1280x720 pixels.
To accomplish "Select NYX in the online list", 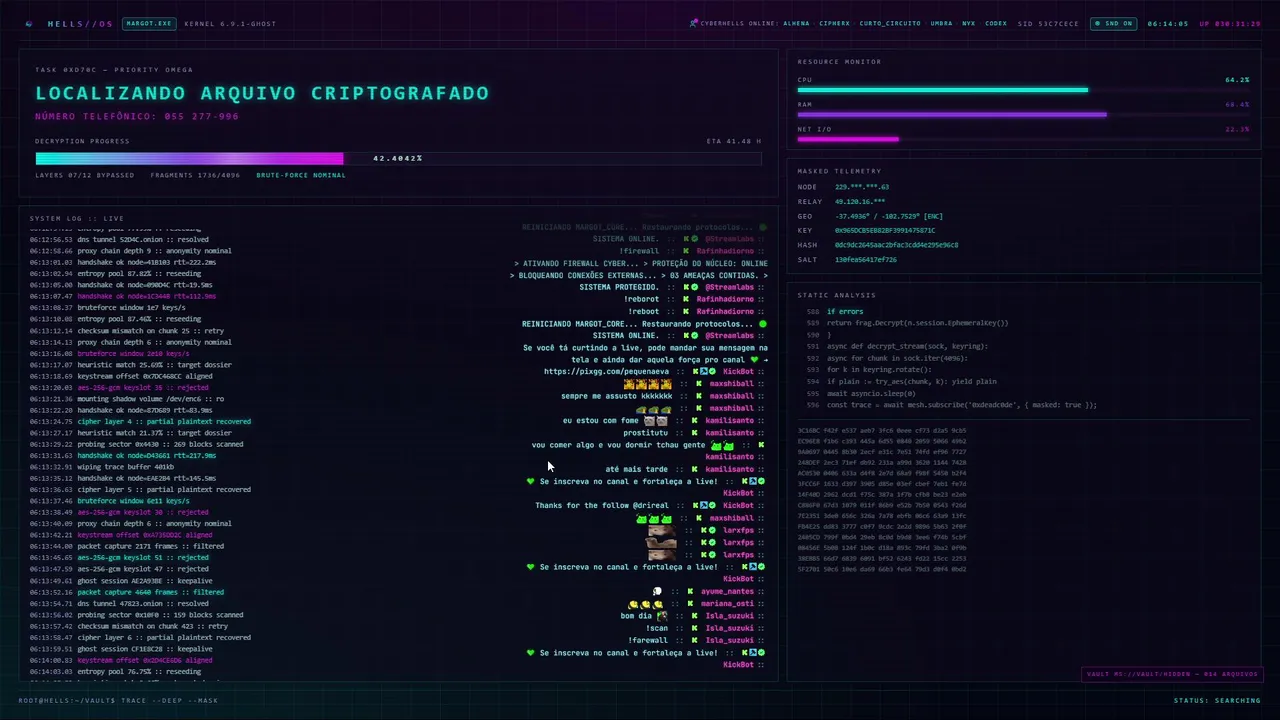I will tap(969, 23).
